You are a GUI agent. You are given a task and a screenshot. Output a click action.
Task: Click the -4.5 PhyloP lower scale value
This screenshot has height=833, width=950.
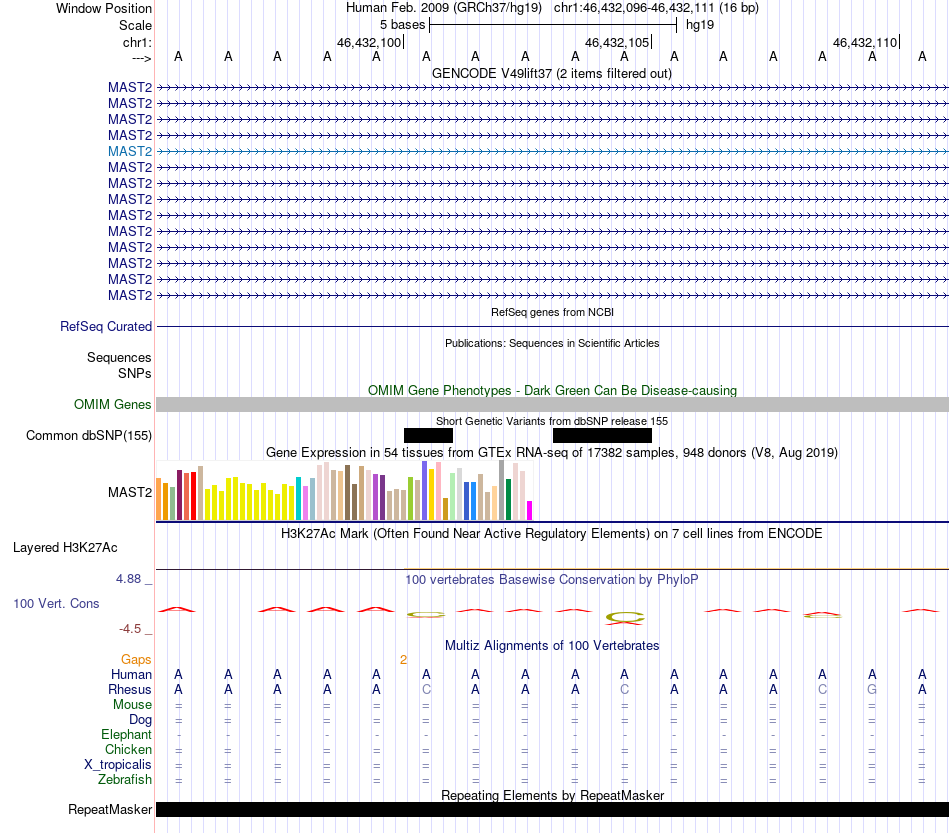(x=130, y=629)
